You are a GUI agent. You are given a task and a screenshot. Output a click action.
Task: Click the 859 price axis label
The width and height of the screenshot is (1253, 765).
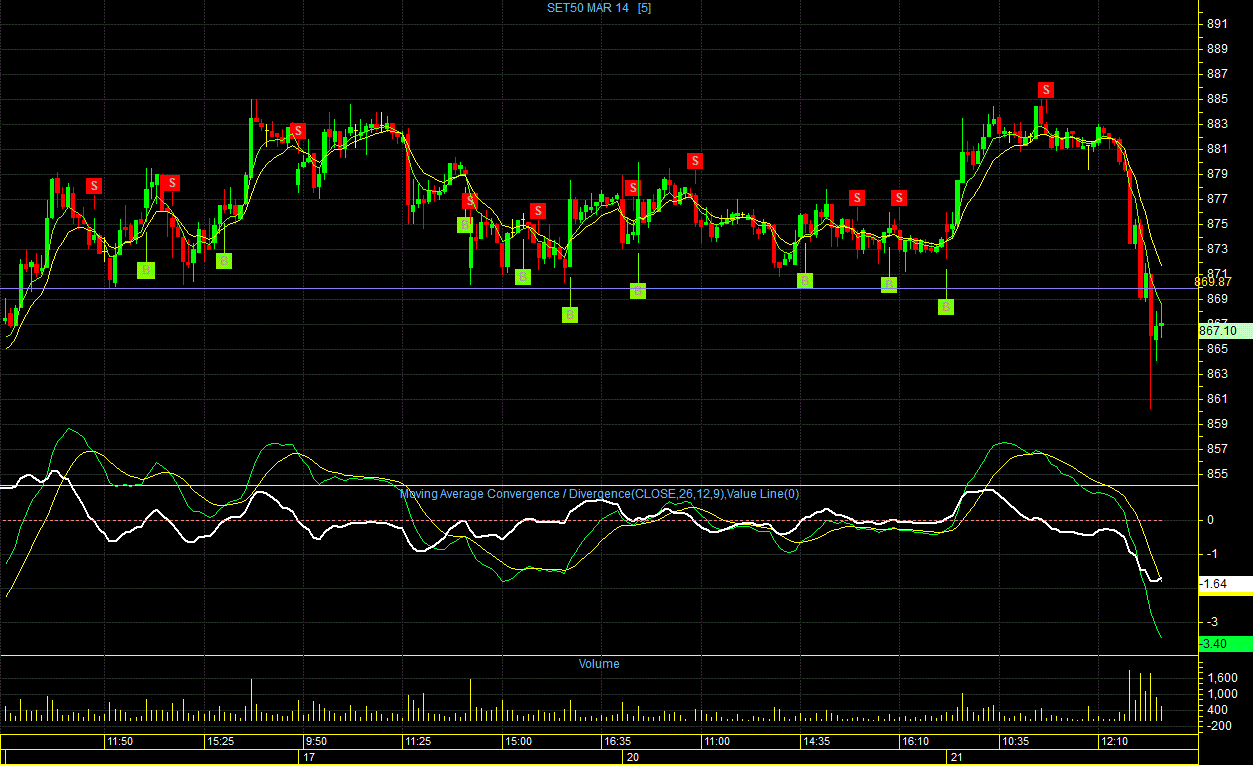(1218, 424)
